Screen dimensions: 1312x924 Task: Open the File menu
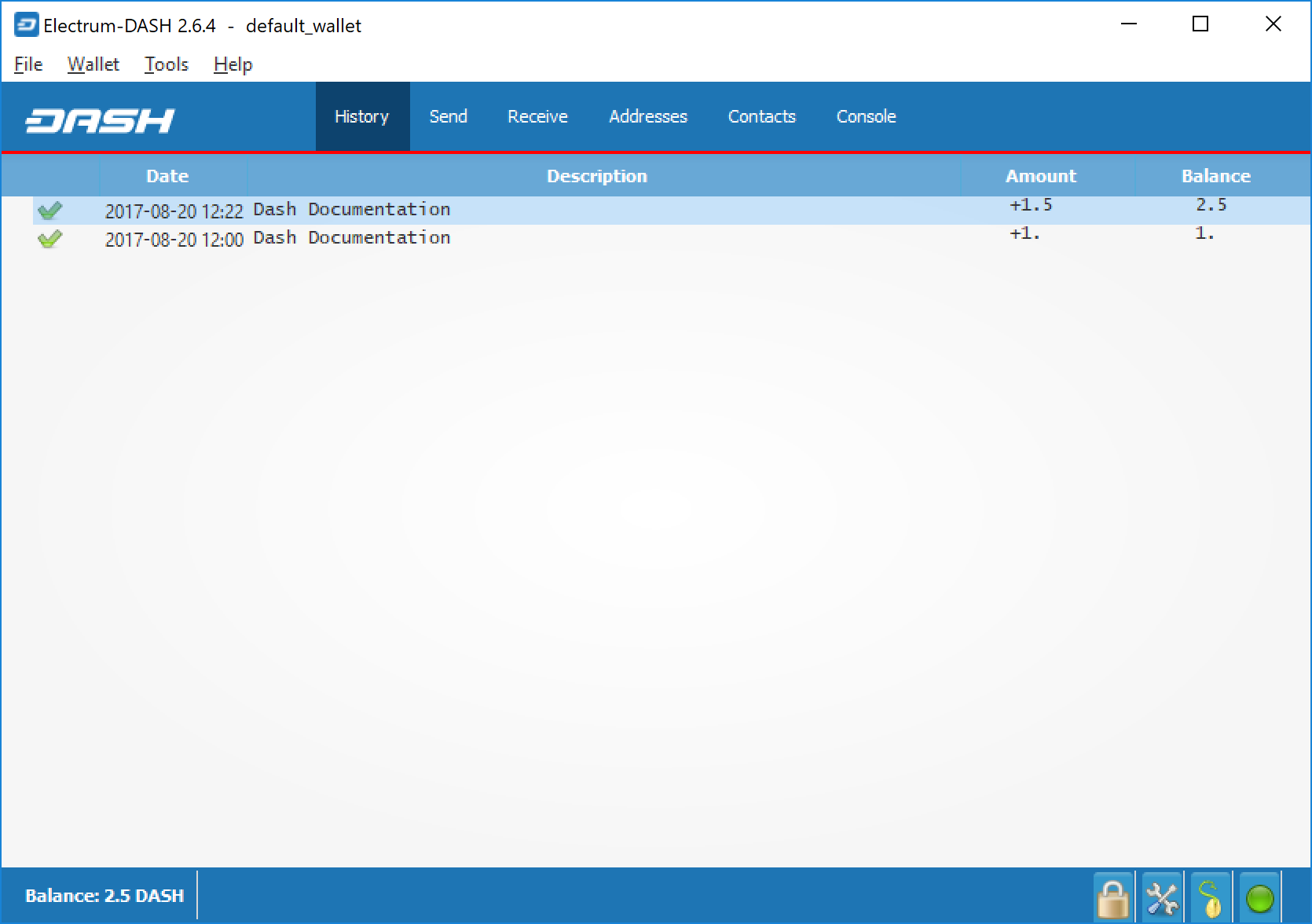pyautogui.click(x=28, y=64)
